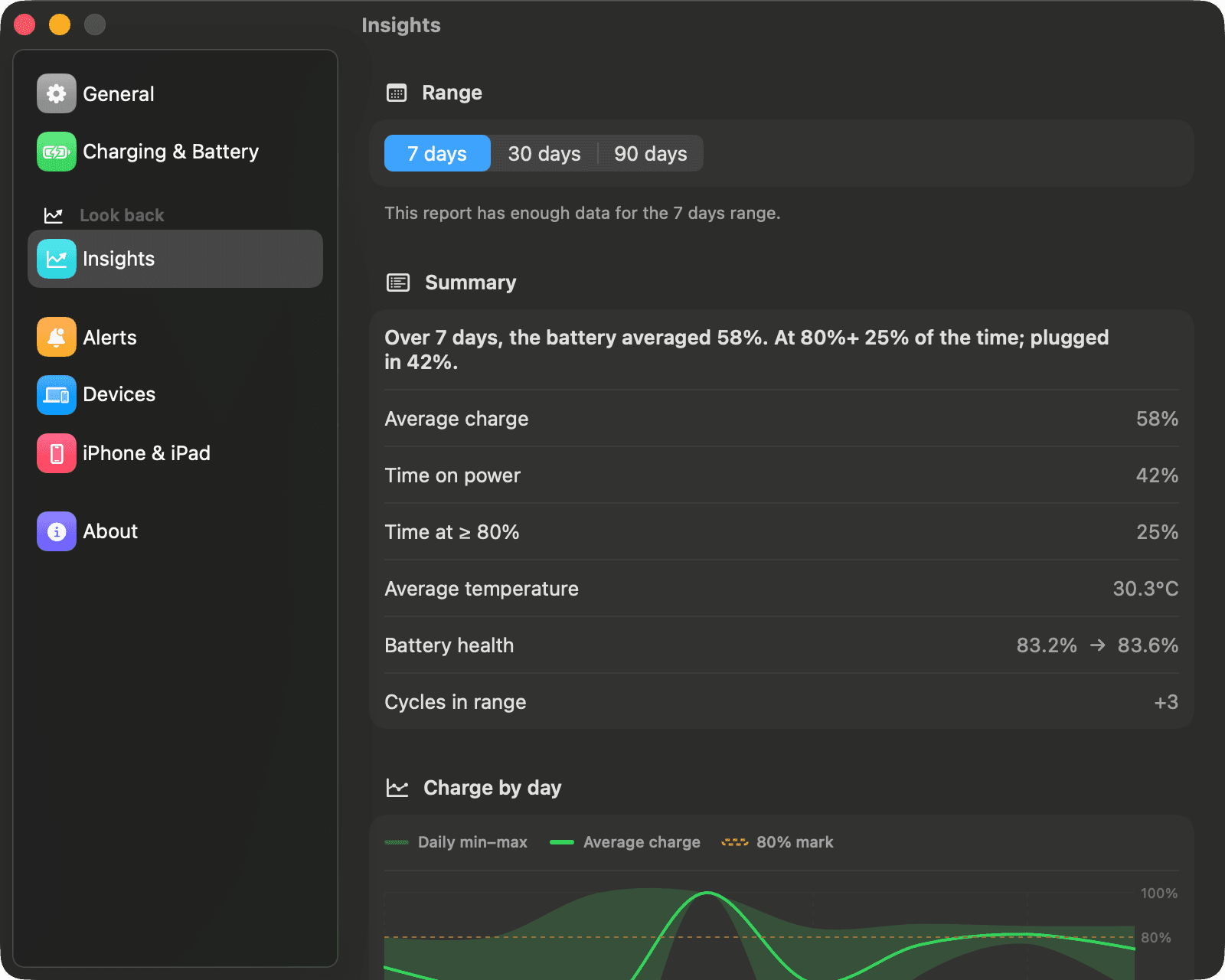Click the Cycles in range +3 value

point(1166,702)
